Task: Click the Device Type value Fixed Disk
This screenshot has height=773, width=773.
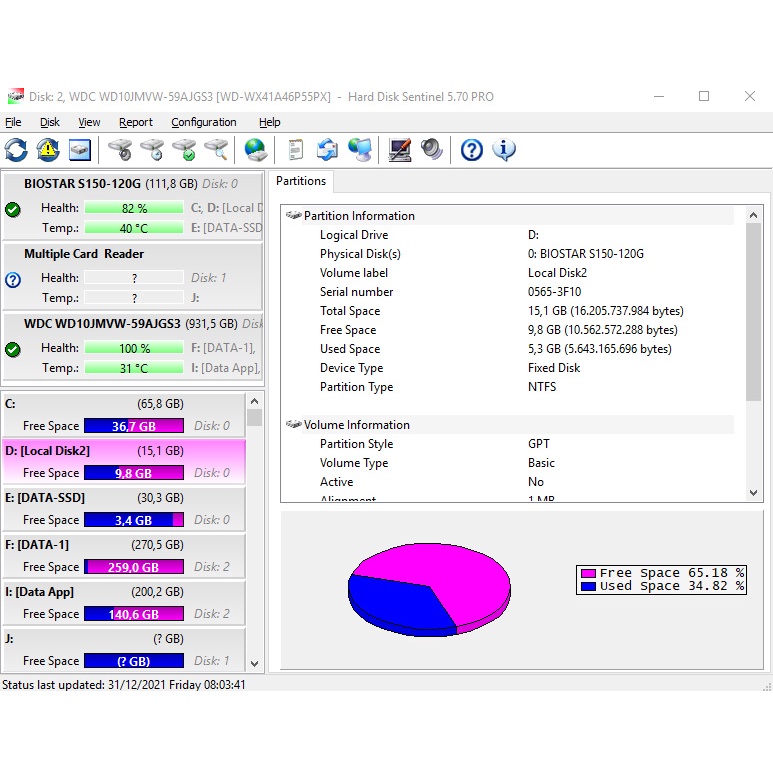Action: coord(554,368)
